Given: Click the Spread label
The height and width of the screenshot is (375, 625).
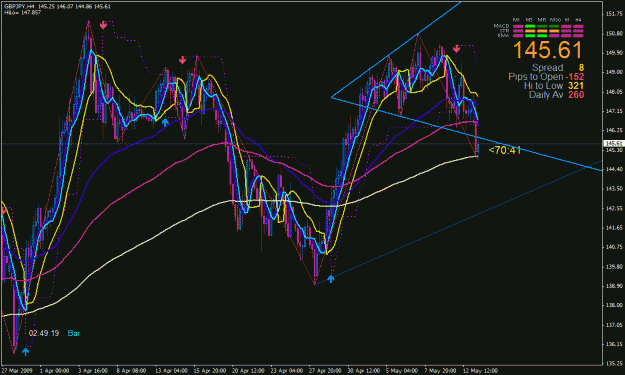Looking at the screenshot, I should [x=547, y=67].
